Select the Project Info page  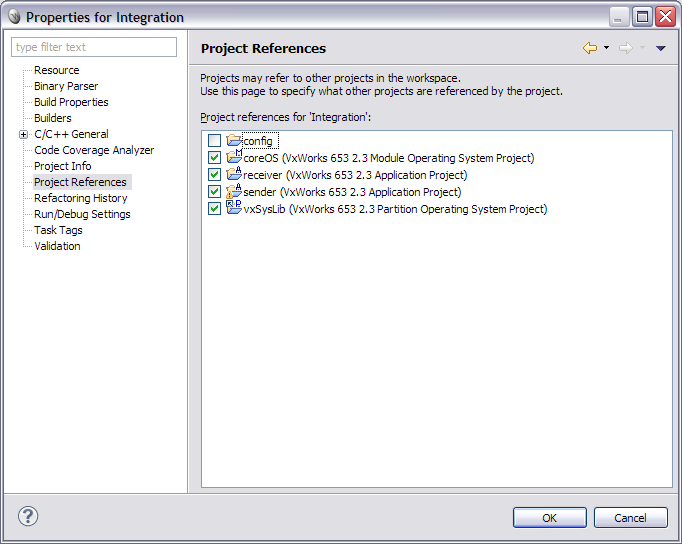63,166
